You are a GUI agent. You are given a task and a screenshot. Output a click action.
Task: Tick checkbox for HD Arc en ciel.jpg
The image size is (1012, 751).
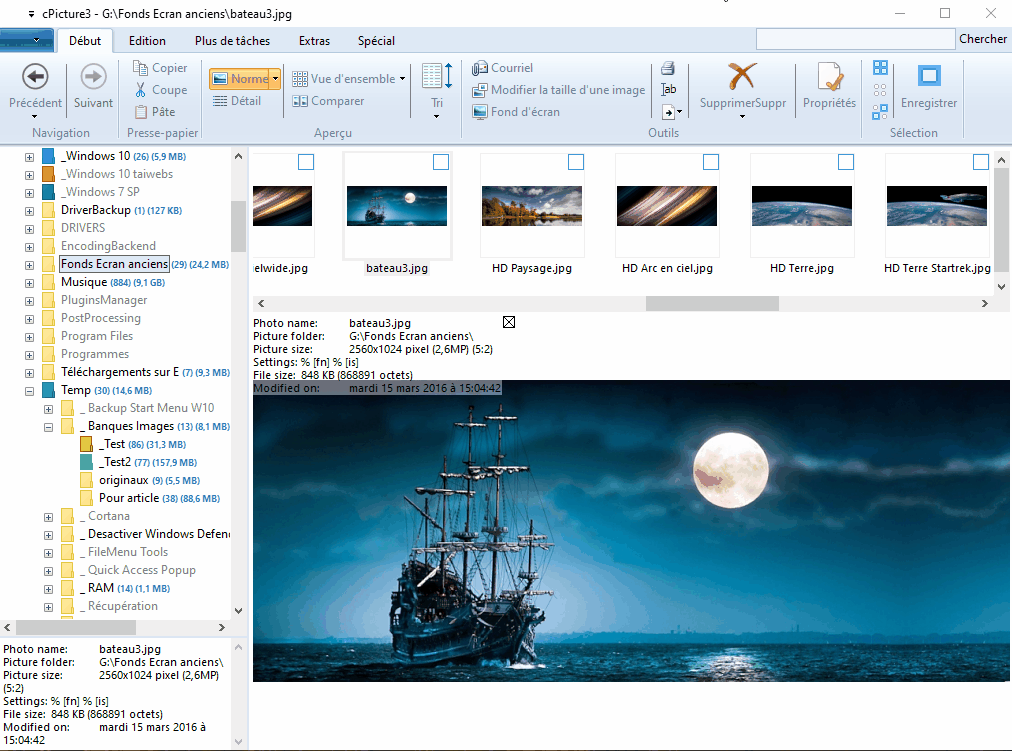(x=711, y=162)
